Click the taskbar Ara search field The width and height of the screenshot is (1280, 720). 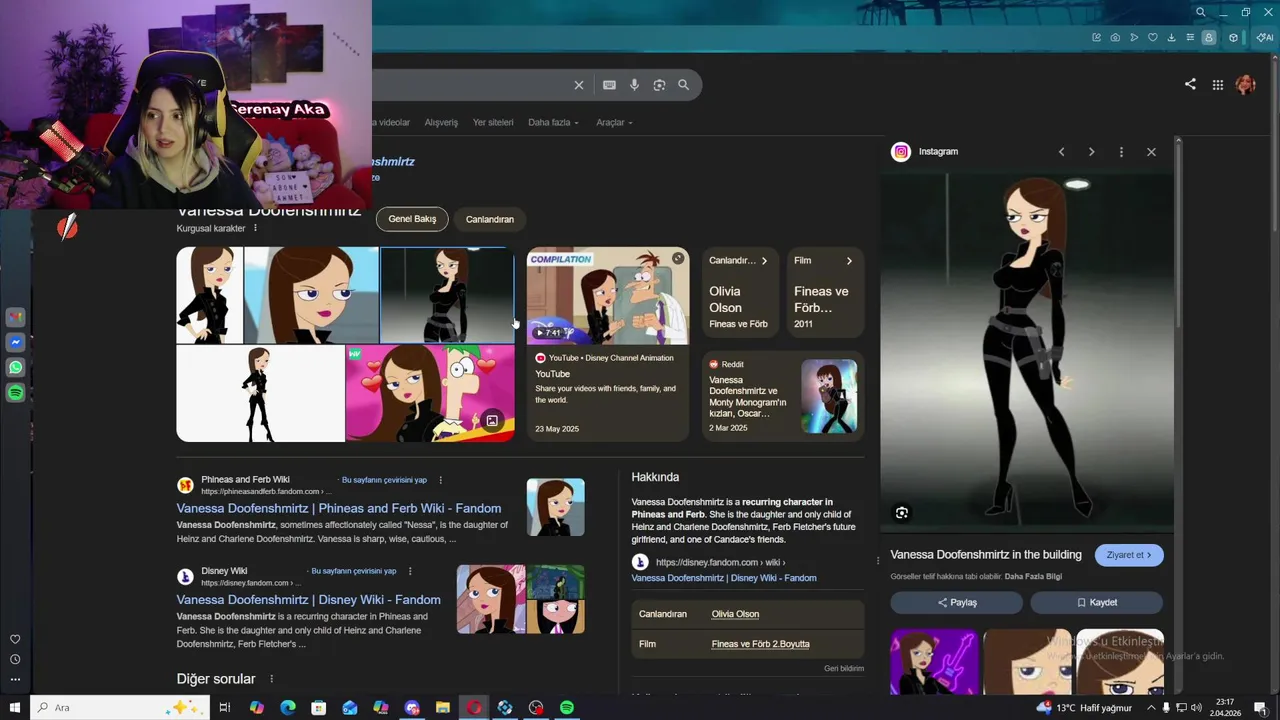[121, 707]
